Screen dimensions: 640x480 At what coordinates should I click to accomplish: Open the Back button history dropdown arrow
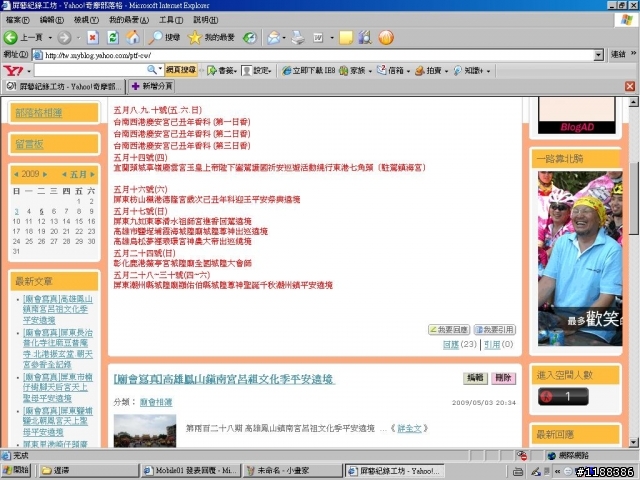click(50, 37)
